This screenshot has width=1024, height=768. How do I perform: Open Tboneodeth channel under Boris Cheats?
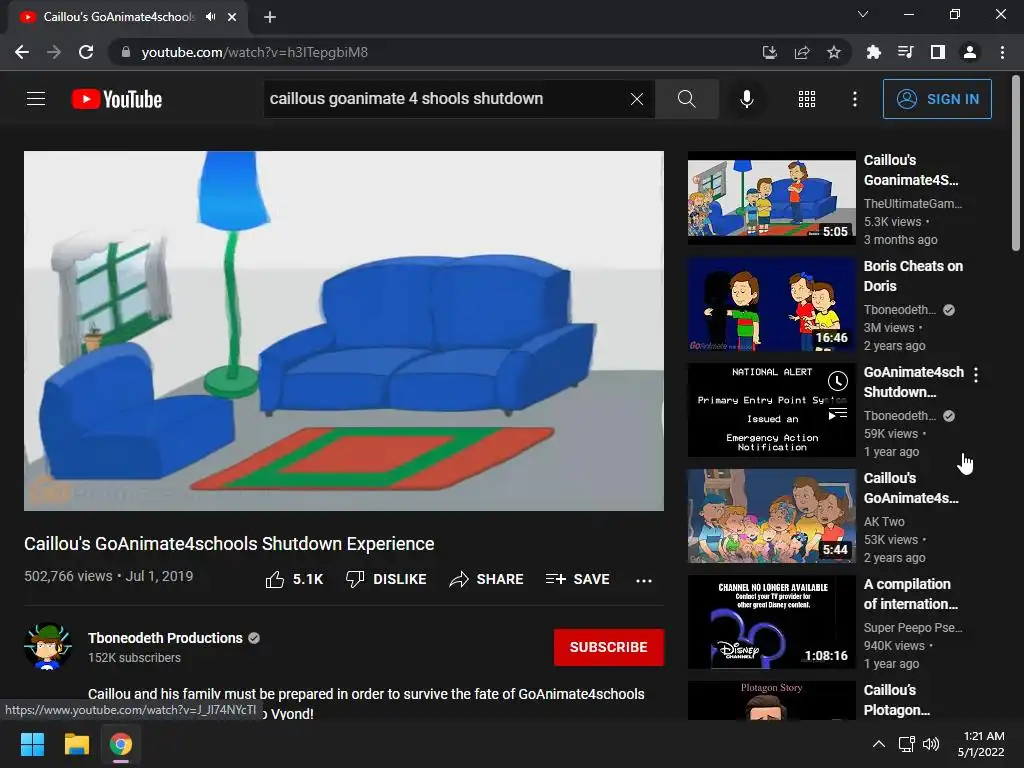(x=900, y=310)
